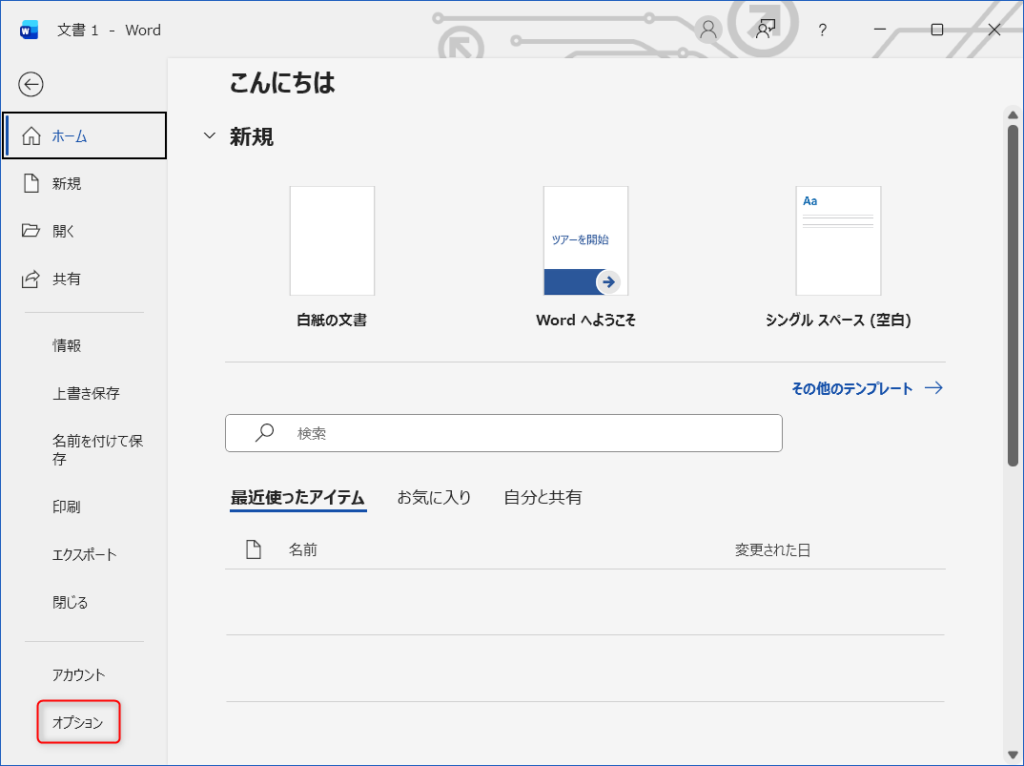Open the オプション settings
Image resolution: width=1024 pixels, height=766 pixels.
tap(78, 722)
